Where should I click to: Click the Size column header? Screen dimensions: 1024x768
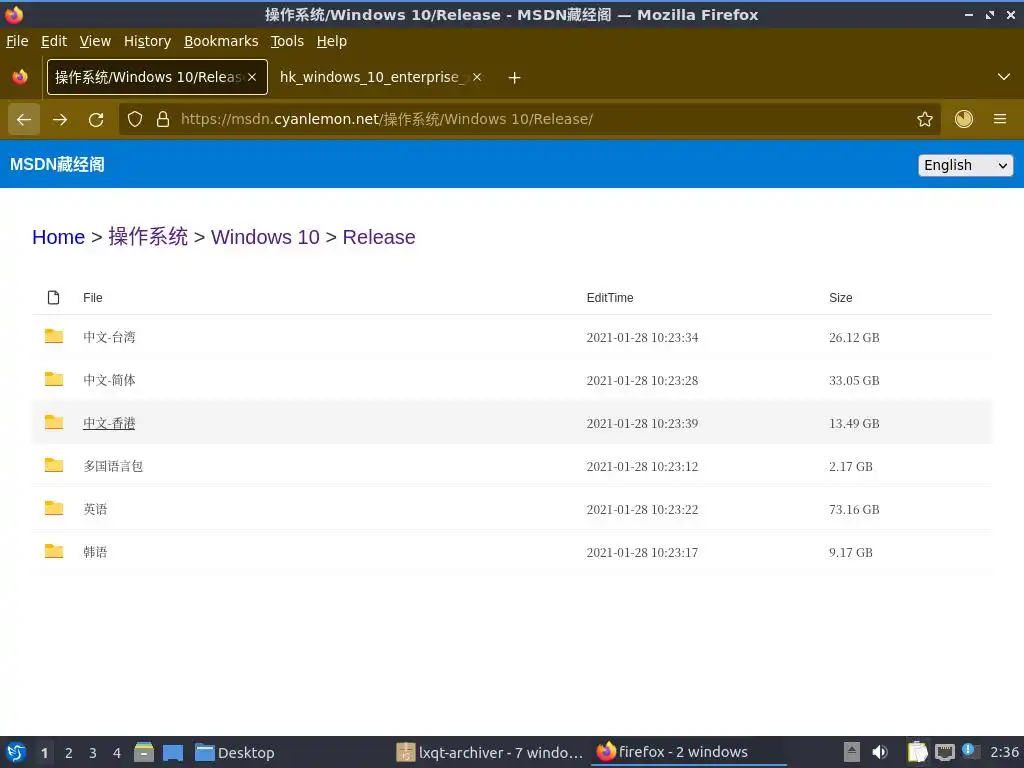click(840, 298)
